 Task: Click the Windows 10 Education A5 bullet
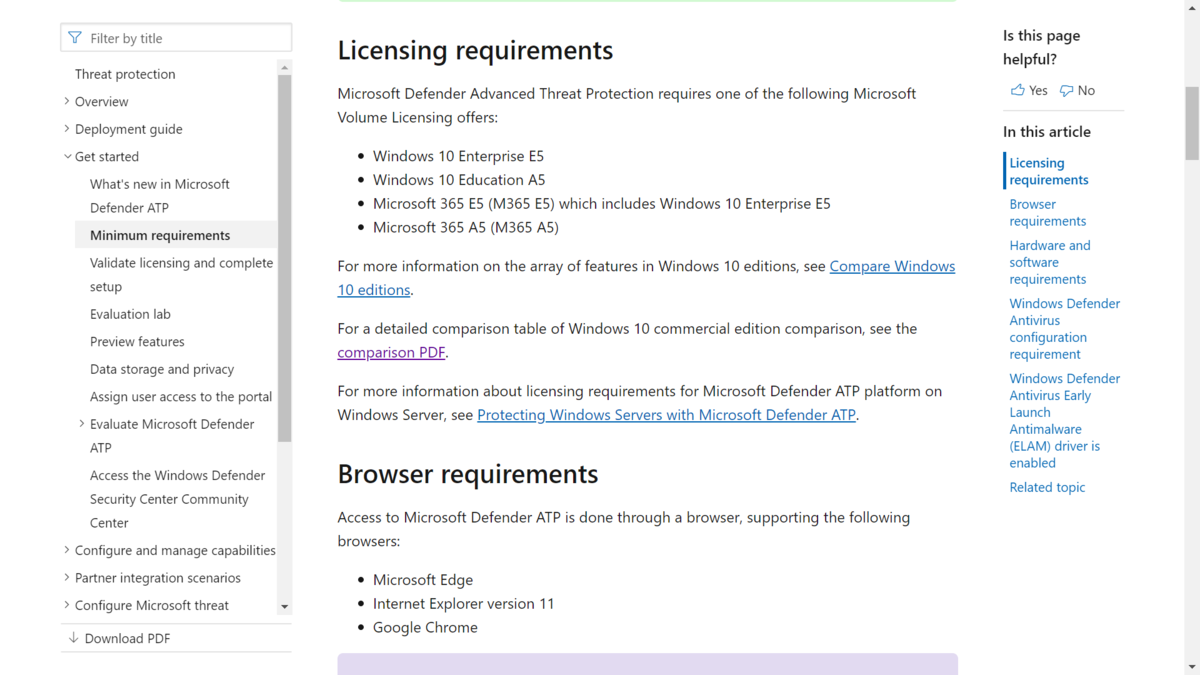pyautogui.click(x=459, y=180)
